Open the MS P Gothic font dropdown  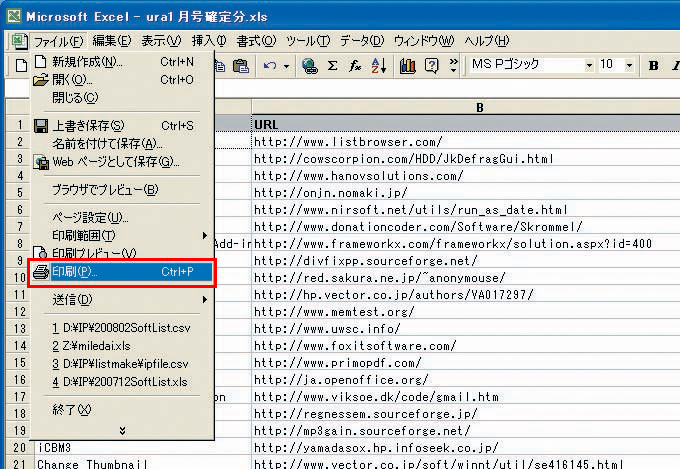[x=589, y=66]
